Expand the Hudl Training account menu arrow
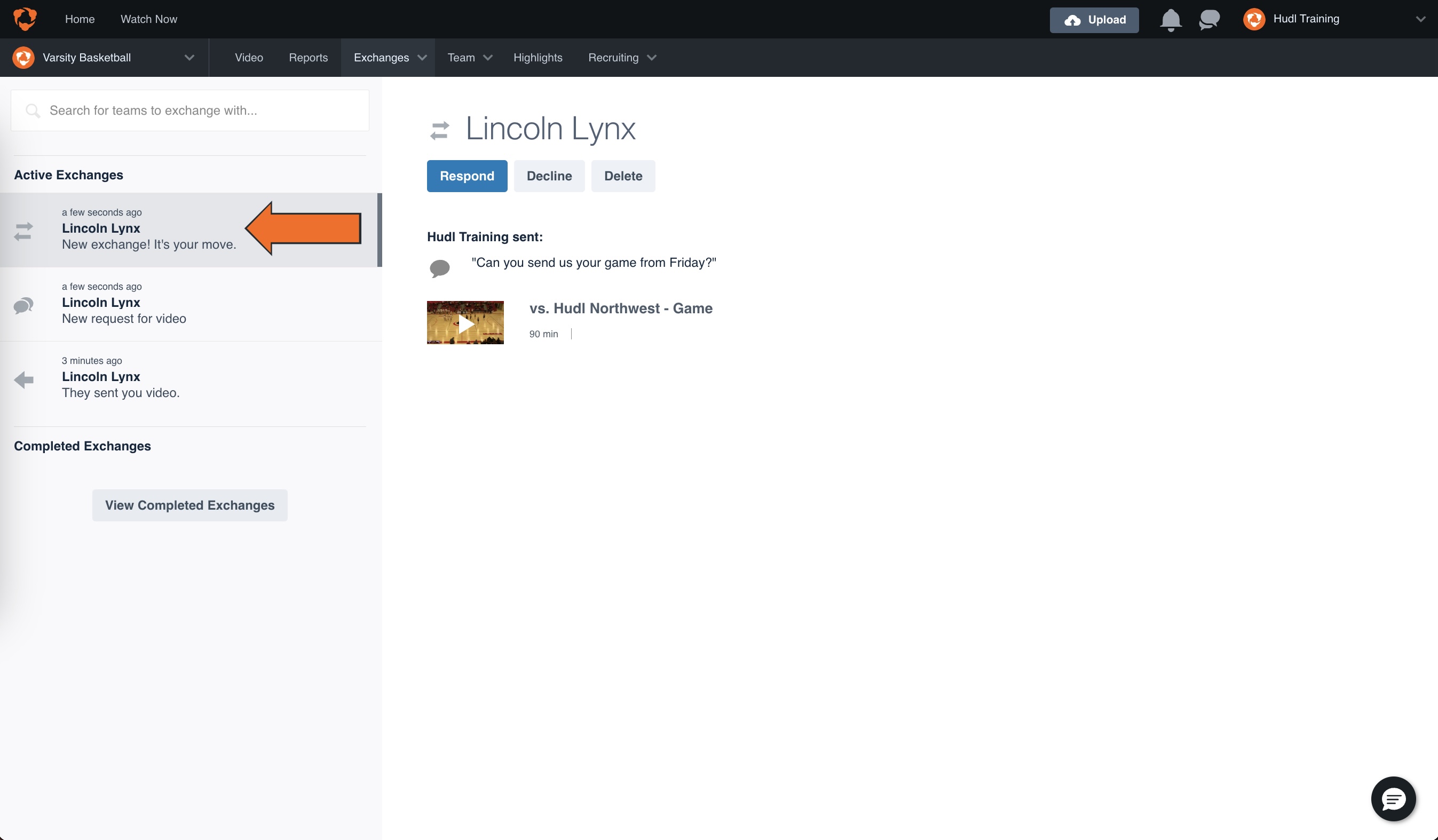 click(x=1420, y=19)
